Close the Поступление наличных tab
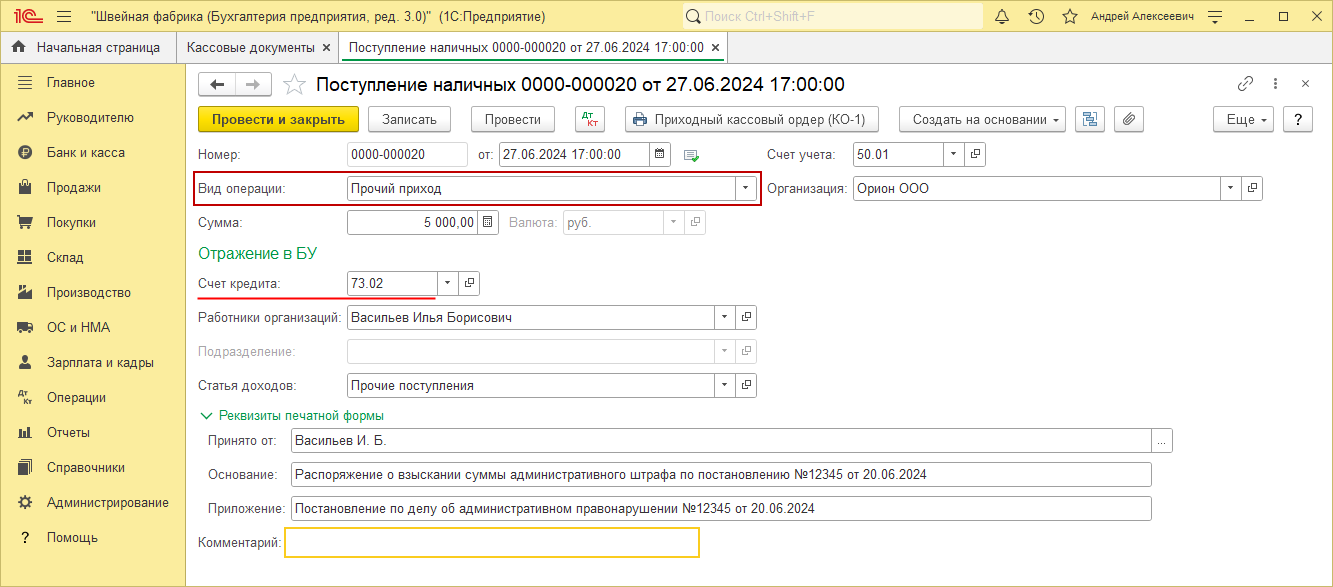1333x587 pixels. click(715, 47)
